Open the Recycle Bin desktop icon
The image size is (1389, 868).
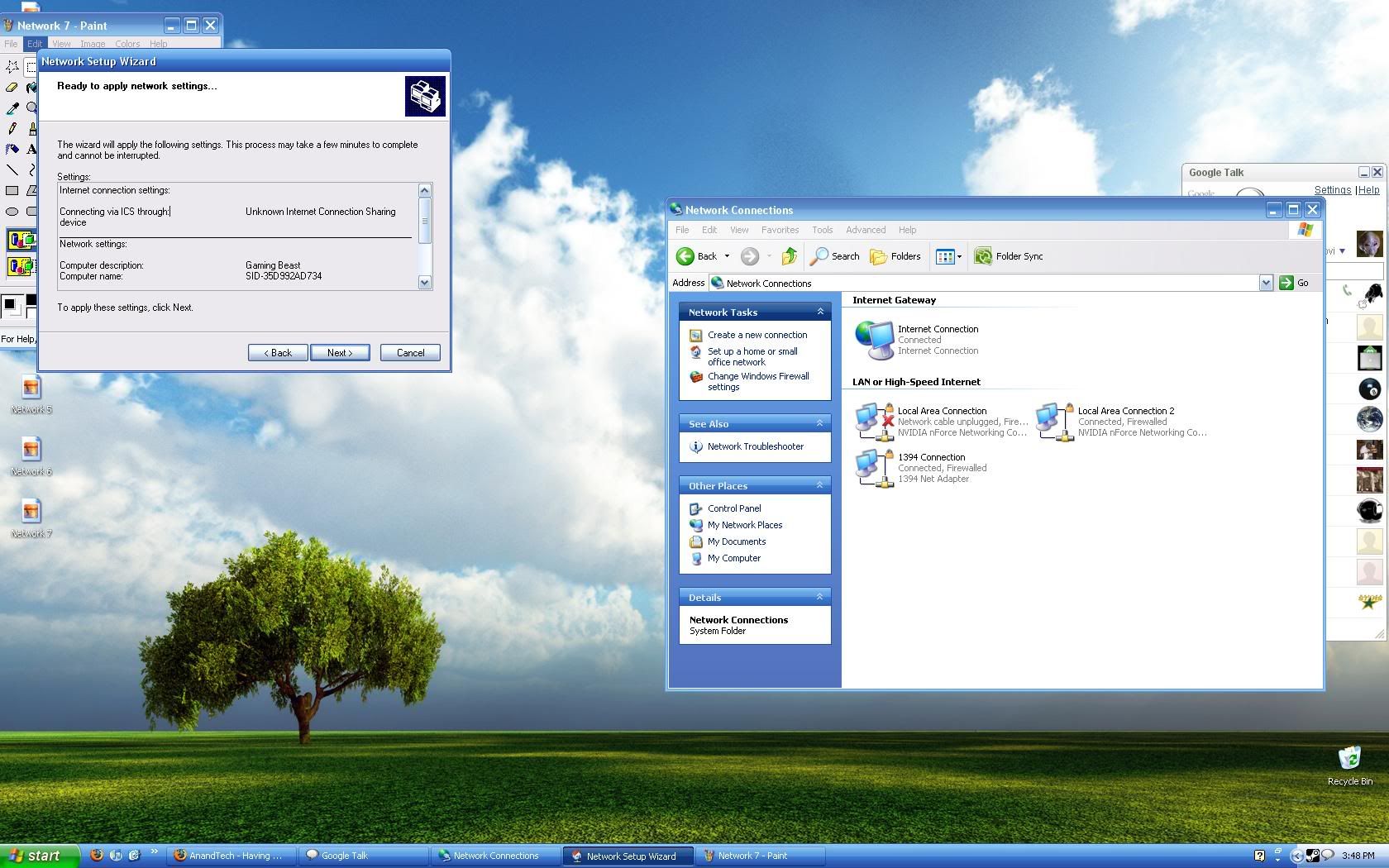pos(1349,761)
